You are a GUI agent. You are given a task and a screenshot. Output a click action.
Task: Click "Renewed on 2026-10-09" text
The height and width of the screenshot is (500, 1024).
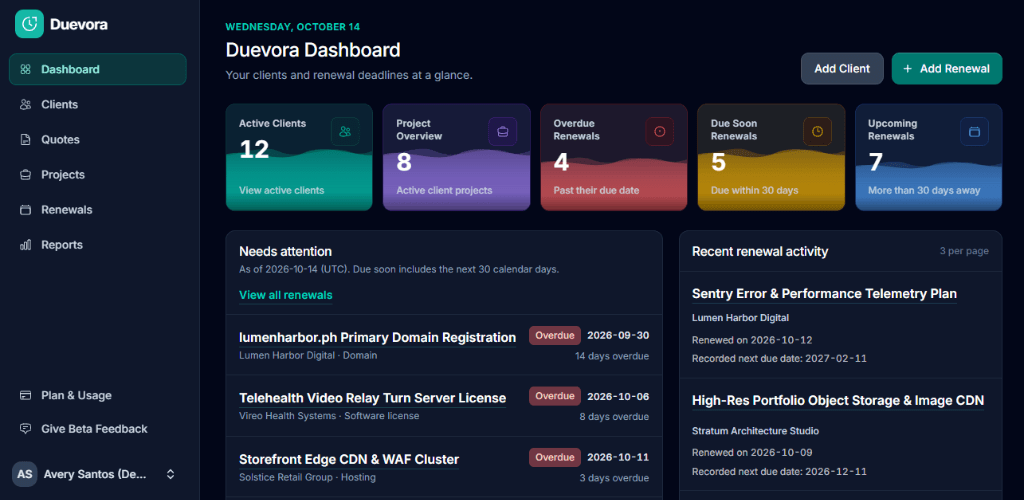click(x=752, y=452)
